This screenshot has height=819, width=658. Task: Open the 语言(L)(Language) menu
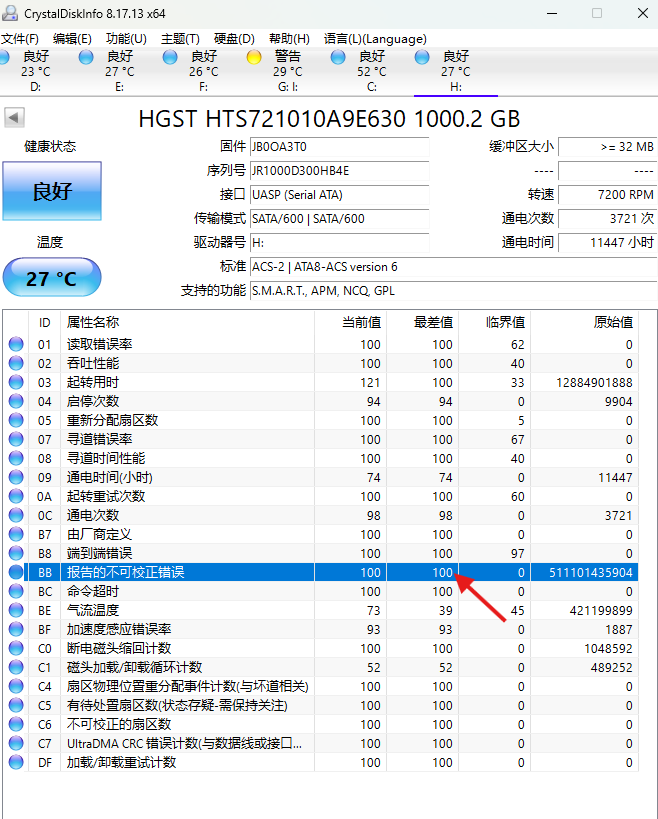pos(375,39)
